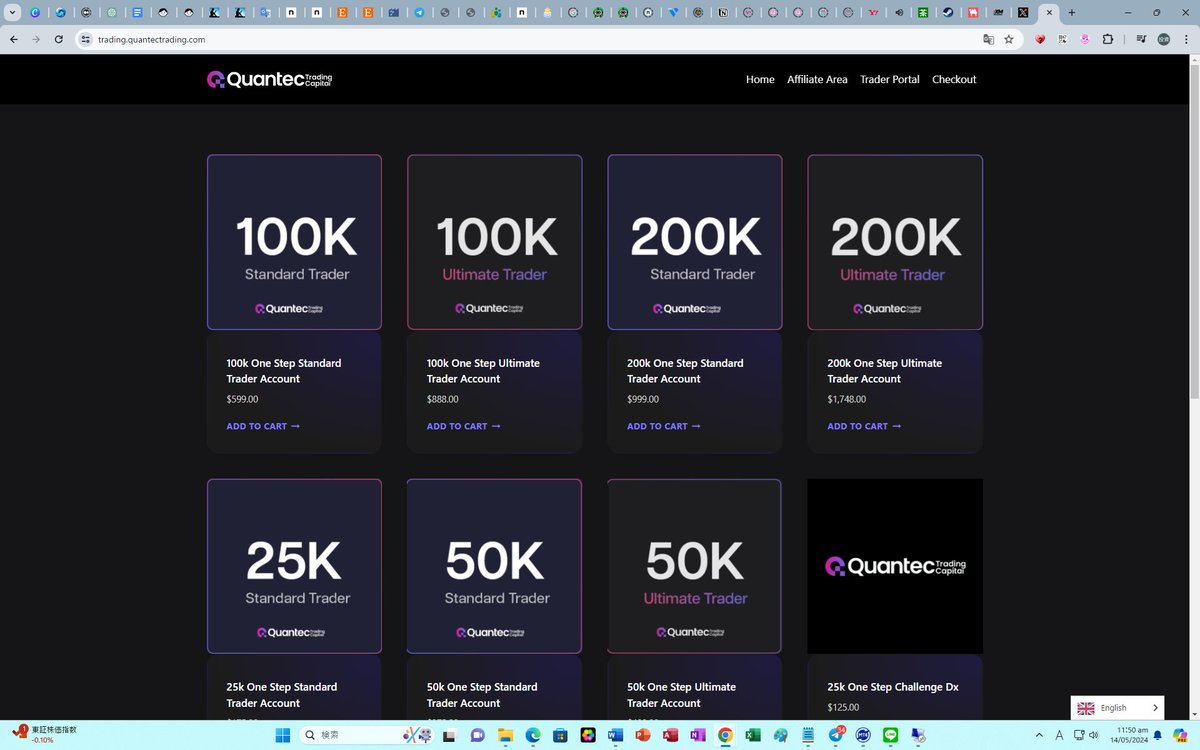Open the English language selector
The image size is (1200, 750).
click(x=1117, y=708)
